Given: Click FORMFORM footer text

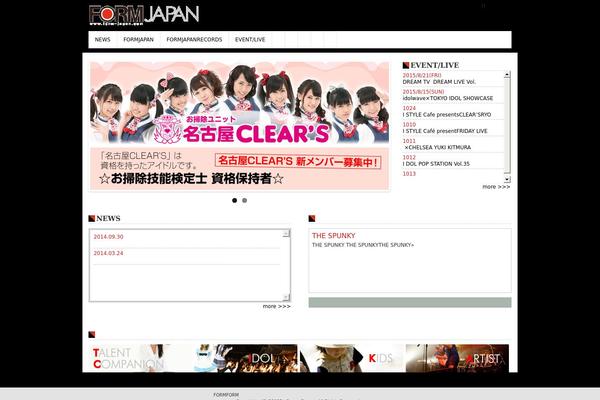Looking at the screenshot, I should click(x=226, y=395).
